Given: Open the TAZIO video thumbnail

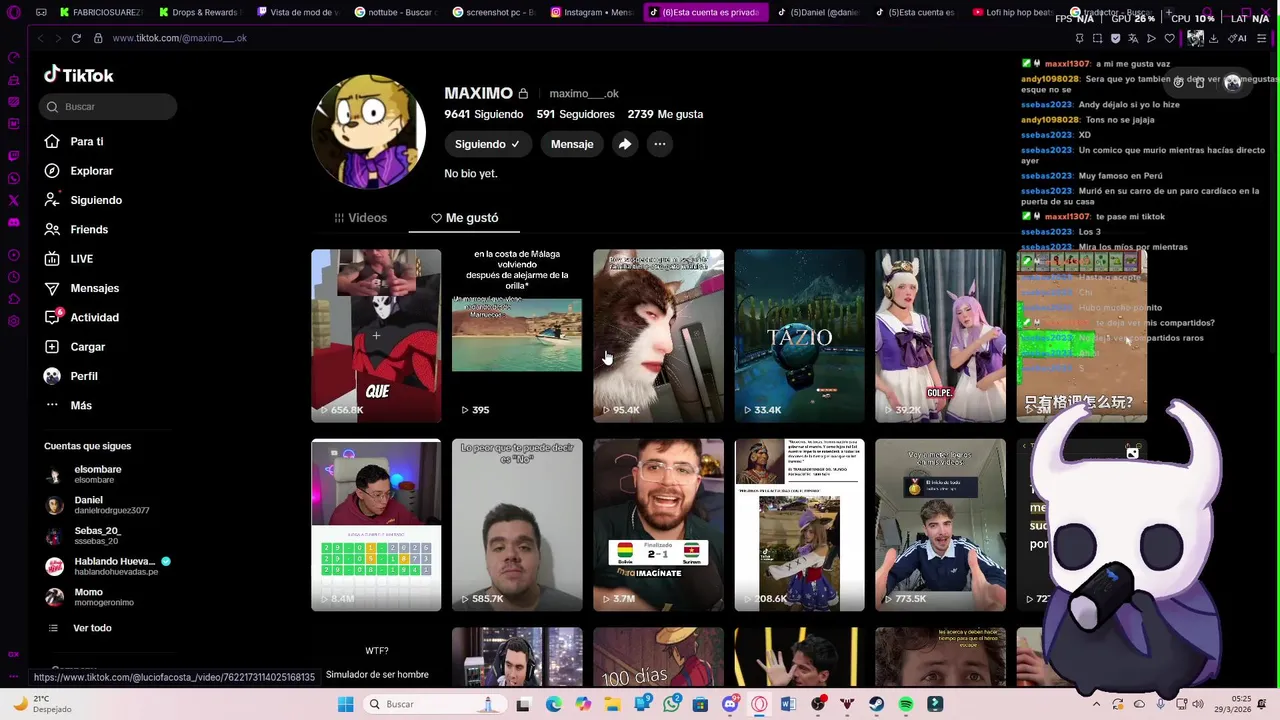Looking at the screenshot, I should pyautogui.click(x=799, y=335).
